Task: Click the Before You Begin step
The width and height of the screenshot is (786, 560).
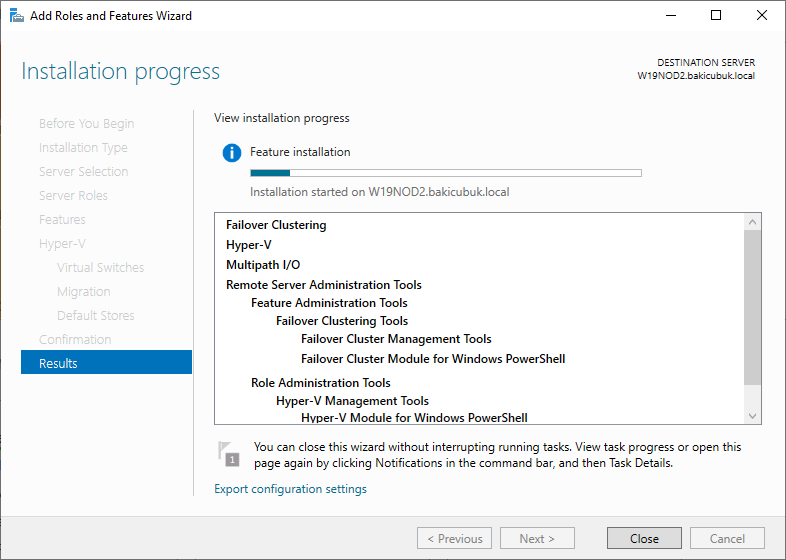Action: [86, 123]
